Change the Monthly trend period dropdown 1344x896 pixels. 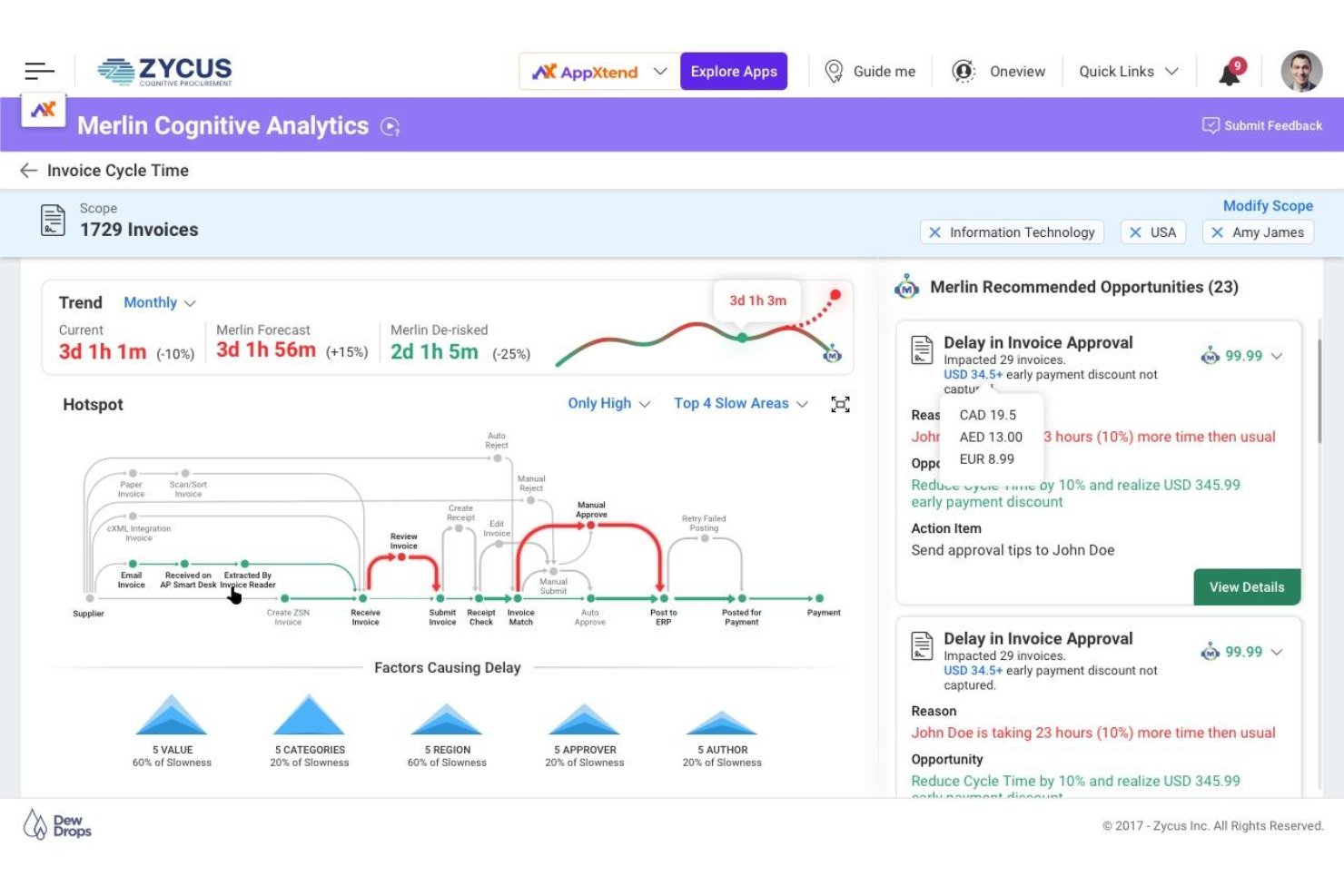coord(160,303)
